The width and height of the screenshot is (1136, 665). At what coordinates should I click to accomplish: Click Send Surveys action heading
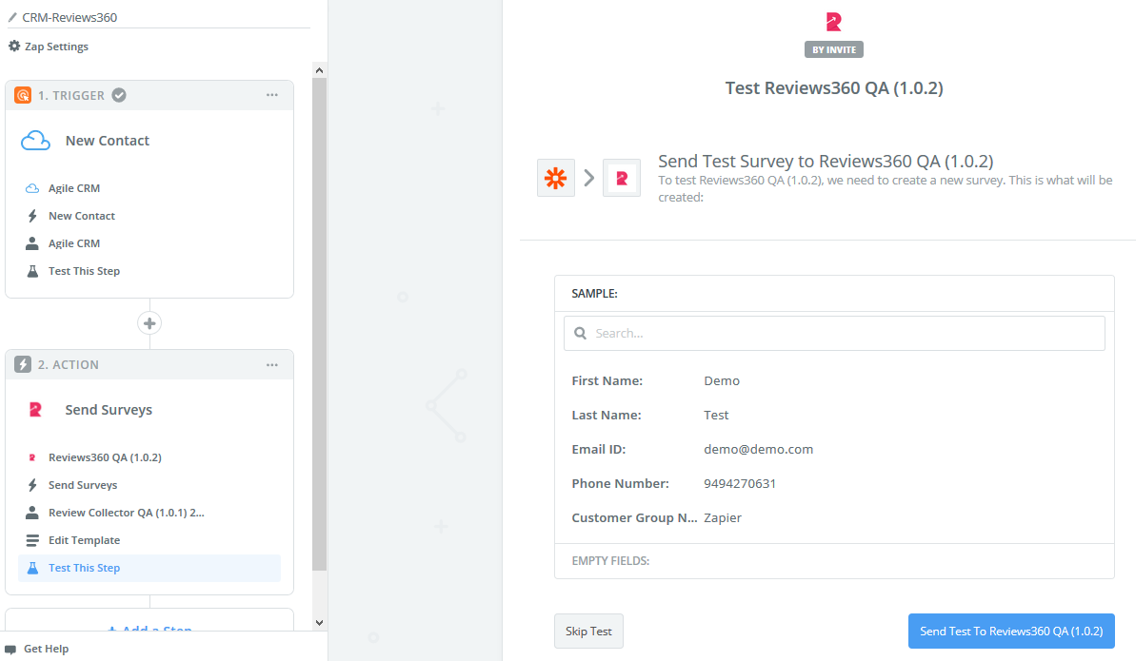[109, 409]
